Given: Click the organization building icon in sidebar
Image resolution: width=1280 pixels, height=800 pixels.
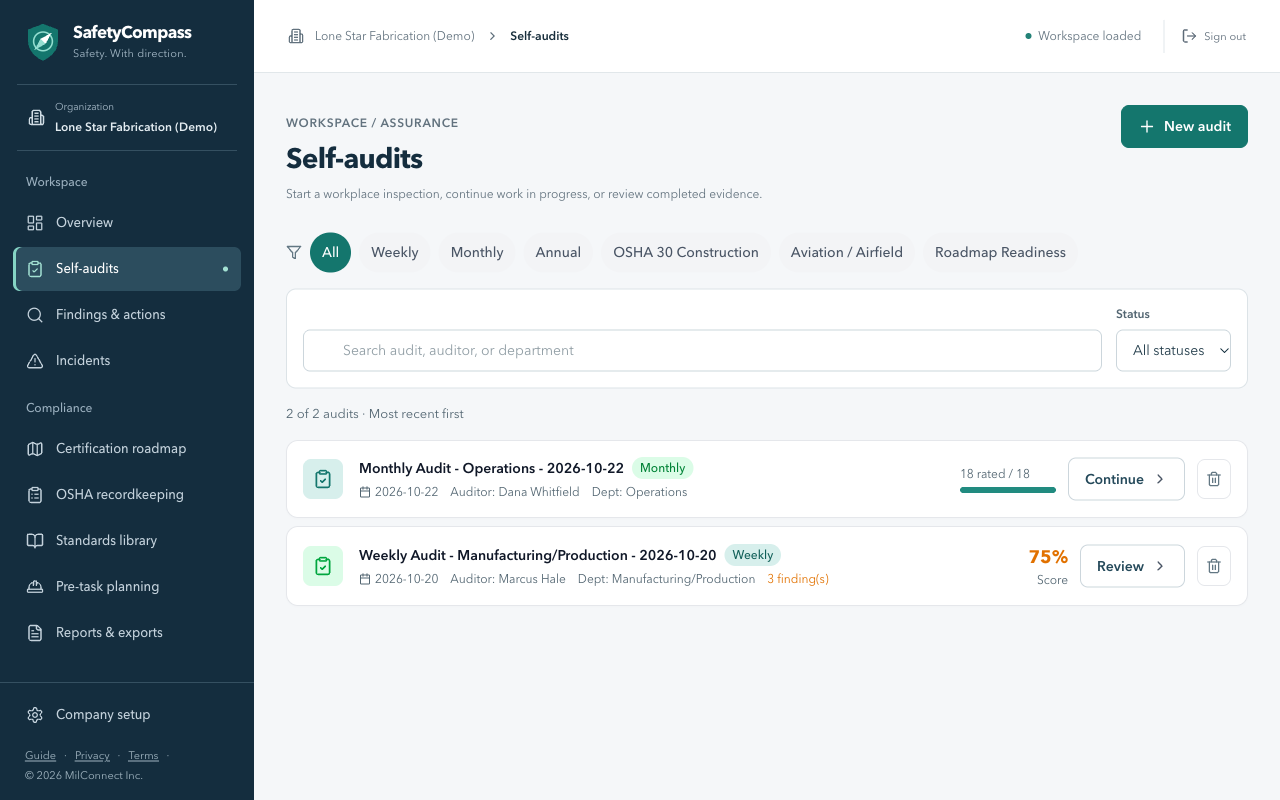Looking at the screenshot, I should pyautogui.click(x=36, y=118).
